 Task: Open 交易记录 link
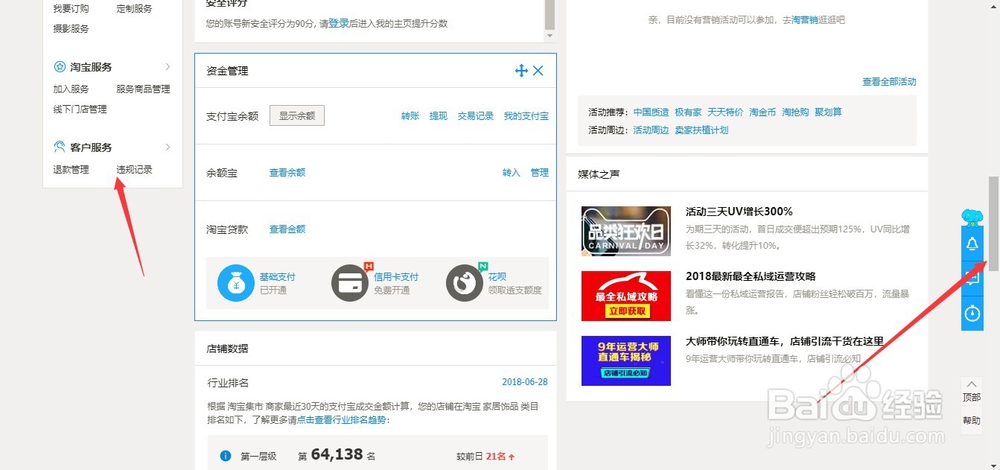pyautogui.click(x=476, y=116)
